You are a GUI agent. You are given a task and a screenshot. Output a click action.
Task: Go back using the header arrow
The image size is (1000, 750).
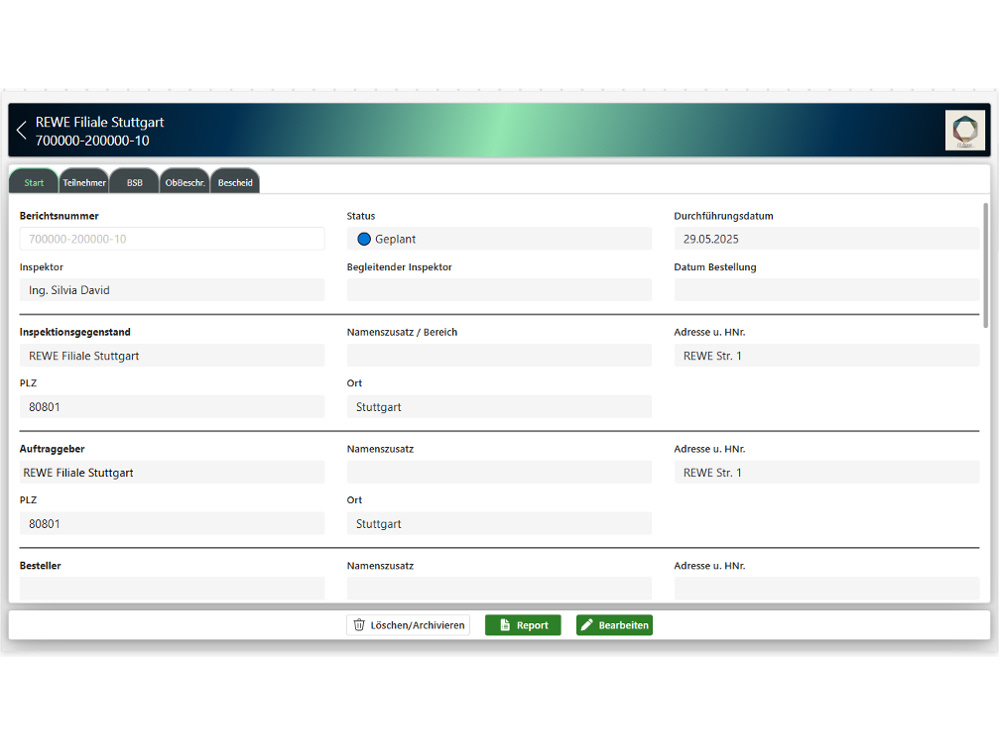tap(22, 130)
